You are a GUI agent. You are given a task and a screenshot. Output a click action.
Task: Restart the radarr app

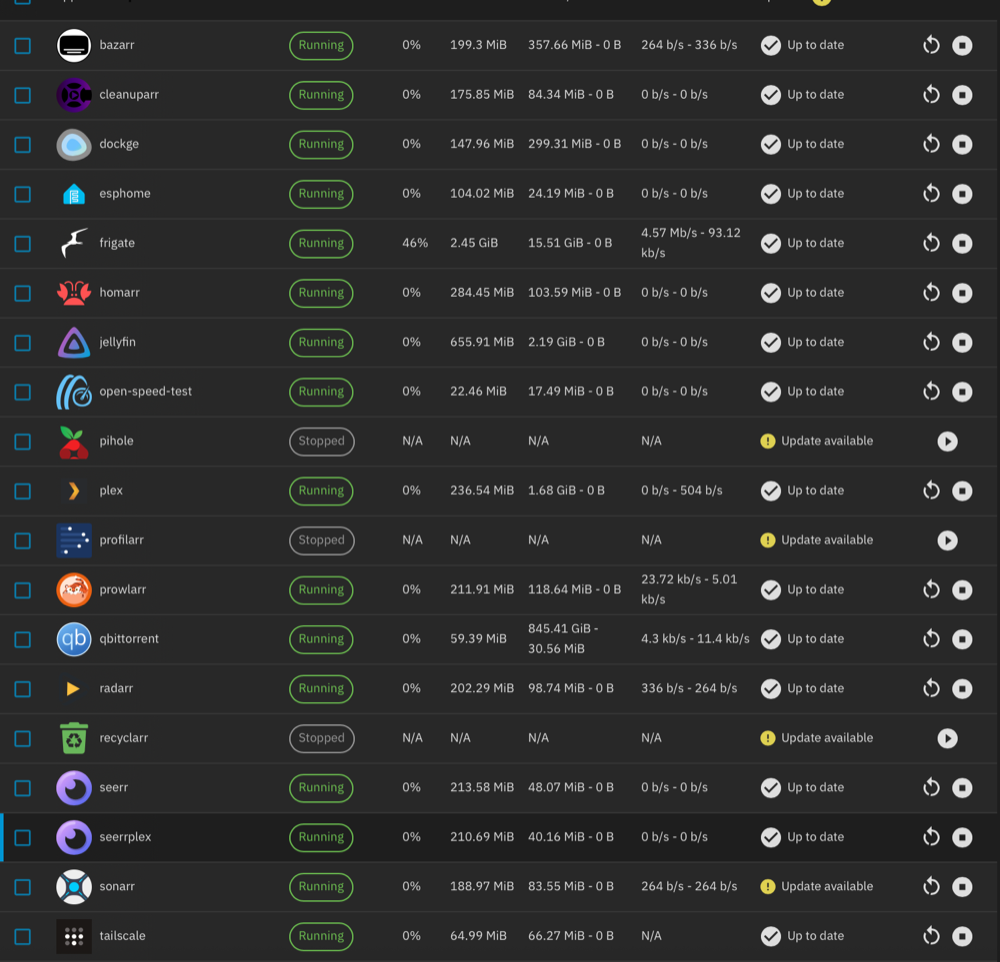click(931, 688)
